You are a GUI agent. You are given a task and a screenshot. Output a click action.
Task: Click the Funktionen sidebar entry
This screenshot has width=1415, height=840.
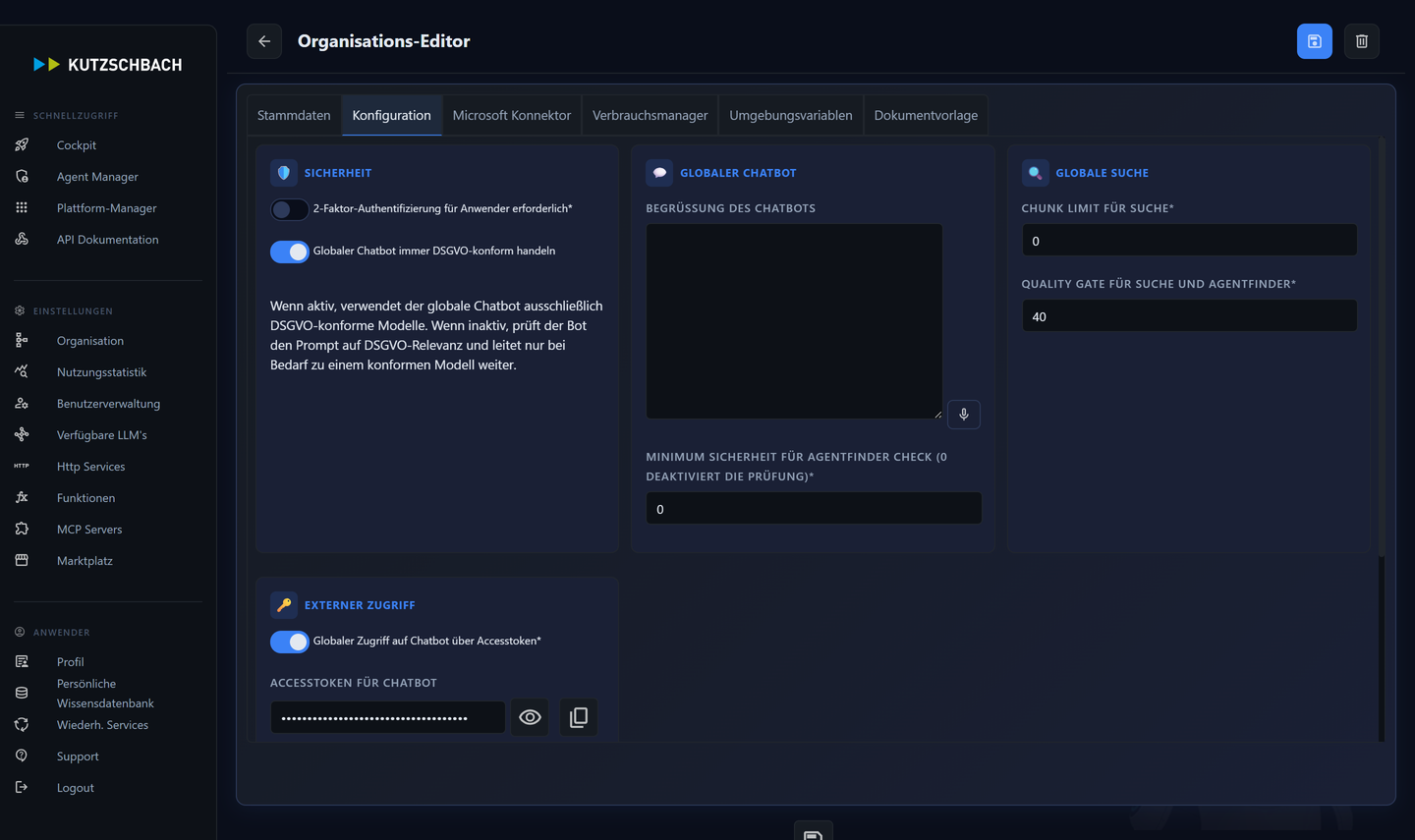click(x=85, y=498)
